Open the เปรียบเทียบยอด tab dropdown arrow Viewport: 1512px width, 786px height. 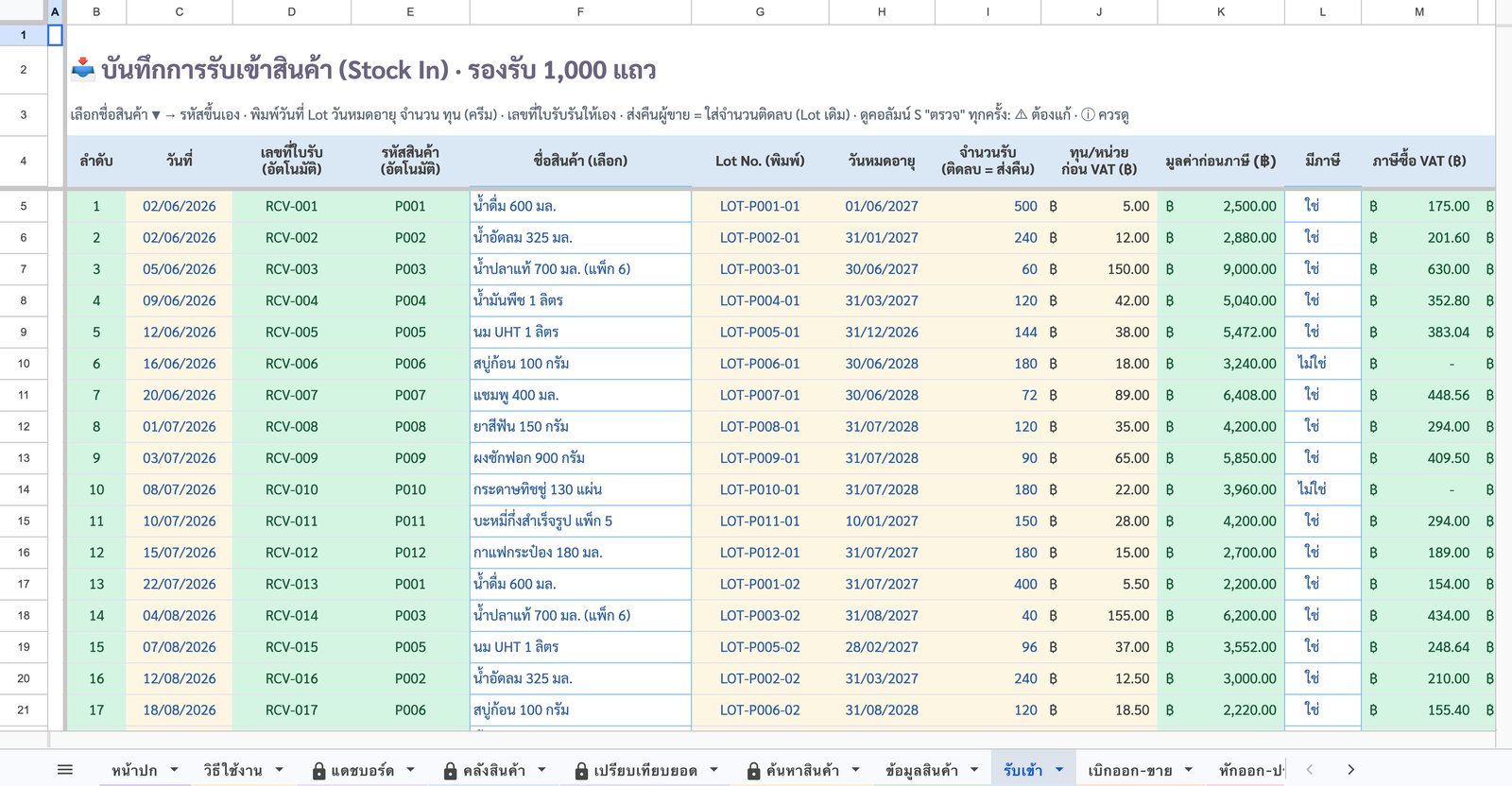[714, 770]
